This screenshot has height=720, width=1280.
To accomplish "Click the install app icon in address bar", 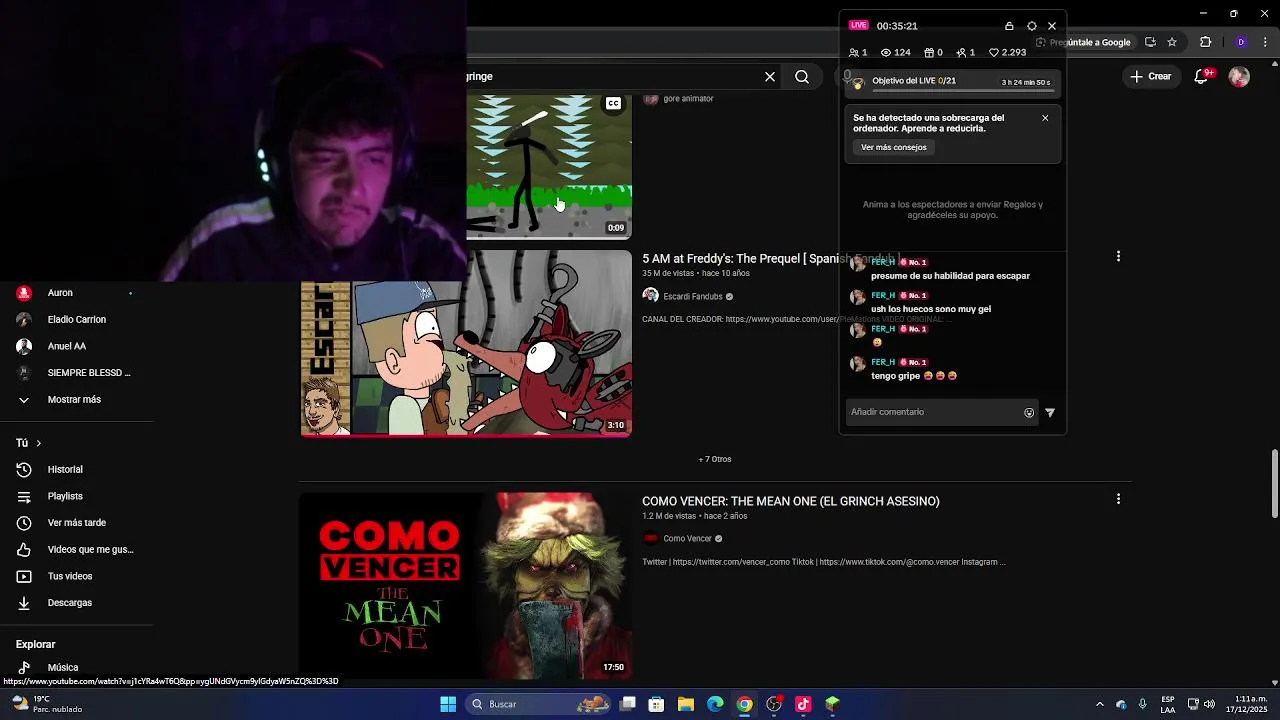I will click(x=1150, y=42).
